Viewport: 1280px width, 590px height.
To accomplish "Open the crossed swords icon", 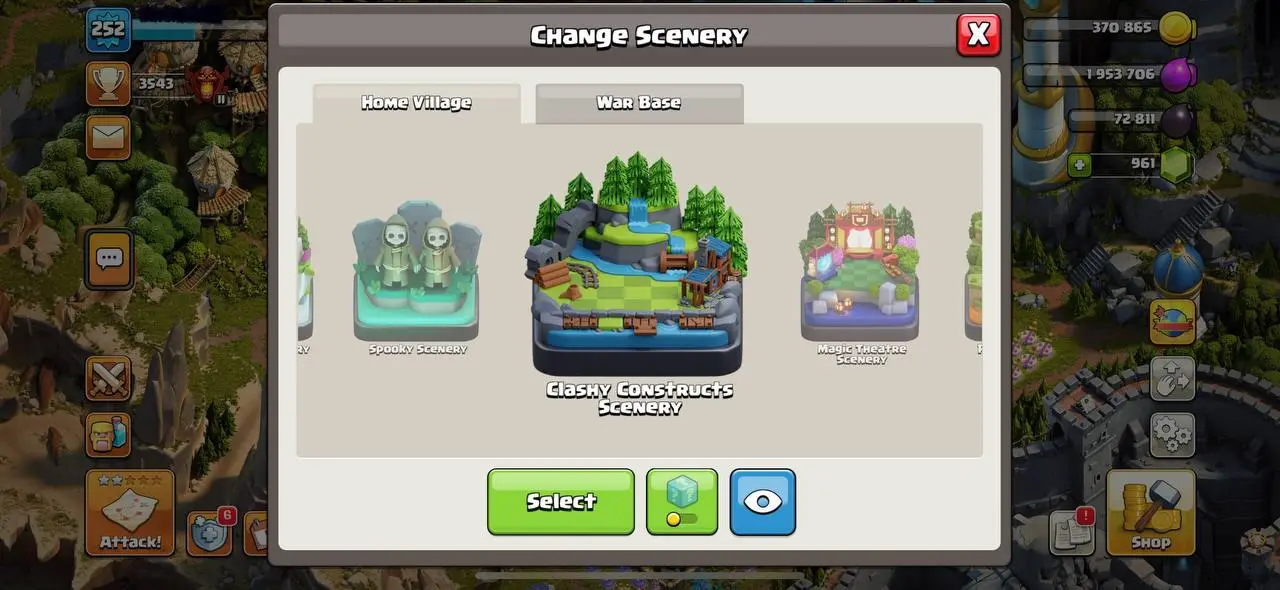I will pos(108,379).
